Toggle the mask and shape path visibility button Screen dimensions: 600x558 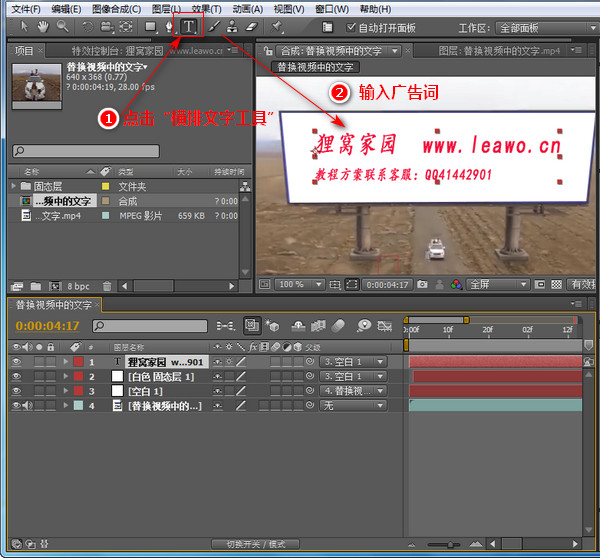352,284
